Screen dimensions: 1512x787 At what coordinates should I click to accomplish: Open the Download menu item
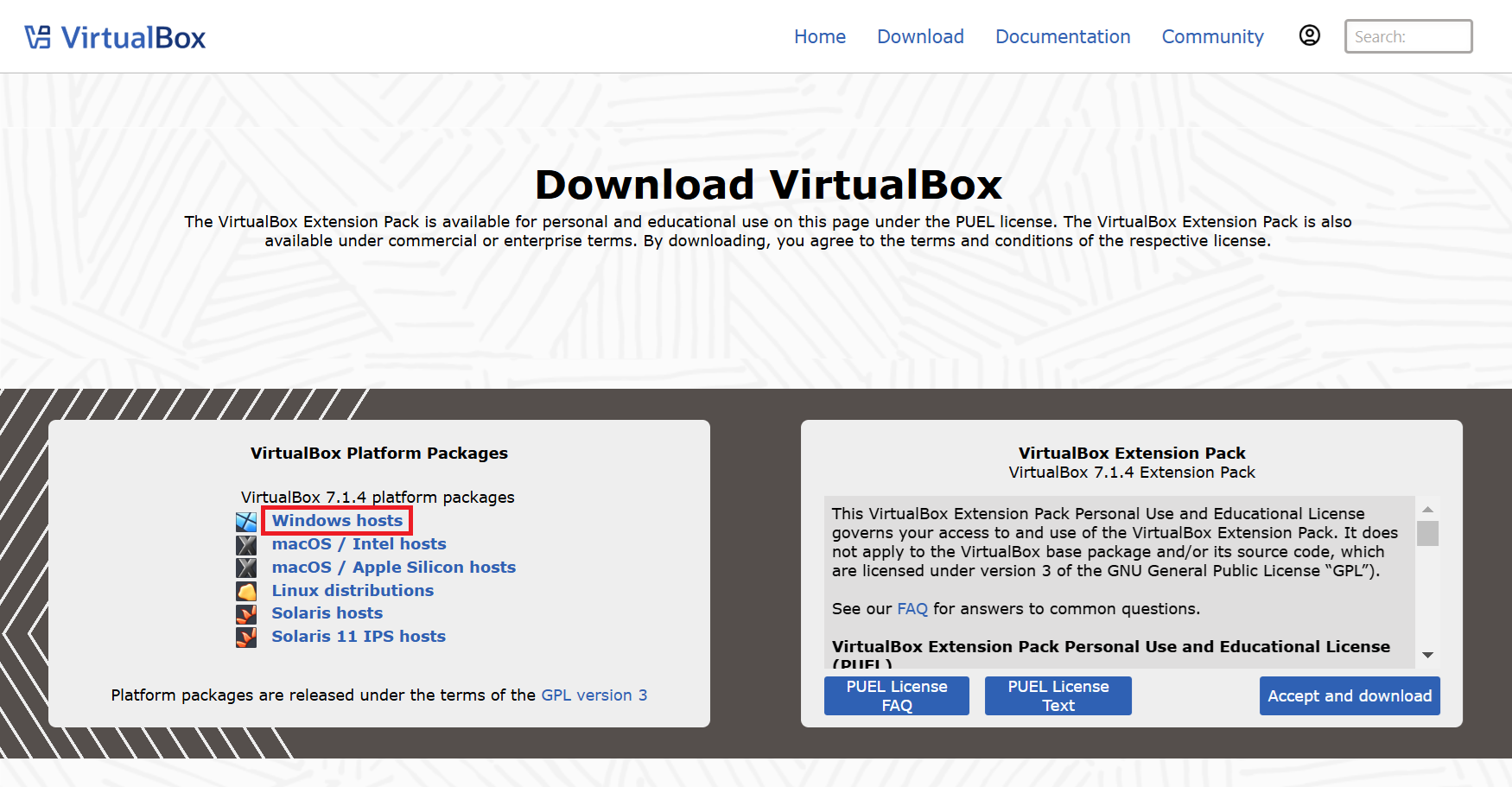pos(920,36)
